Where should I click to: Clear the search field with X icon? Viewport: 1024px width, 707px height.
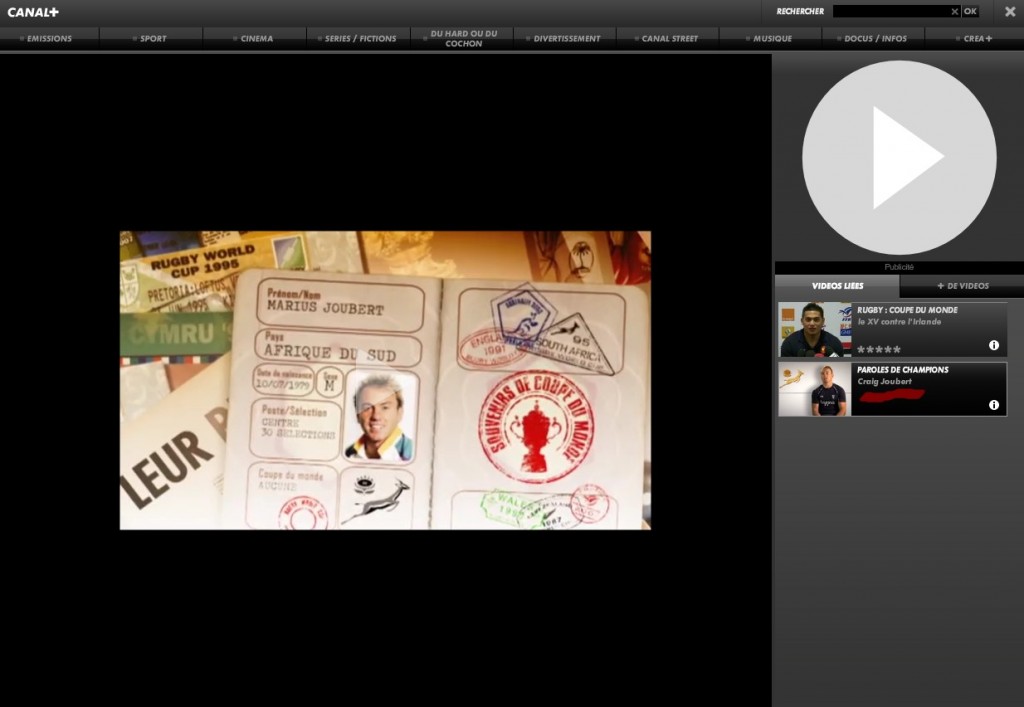[954, 11]
